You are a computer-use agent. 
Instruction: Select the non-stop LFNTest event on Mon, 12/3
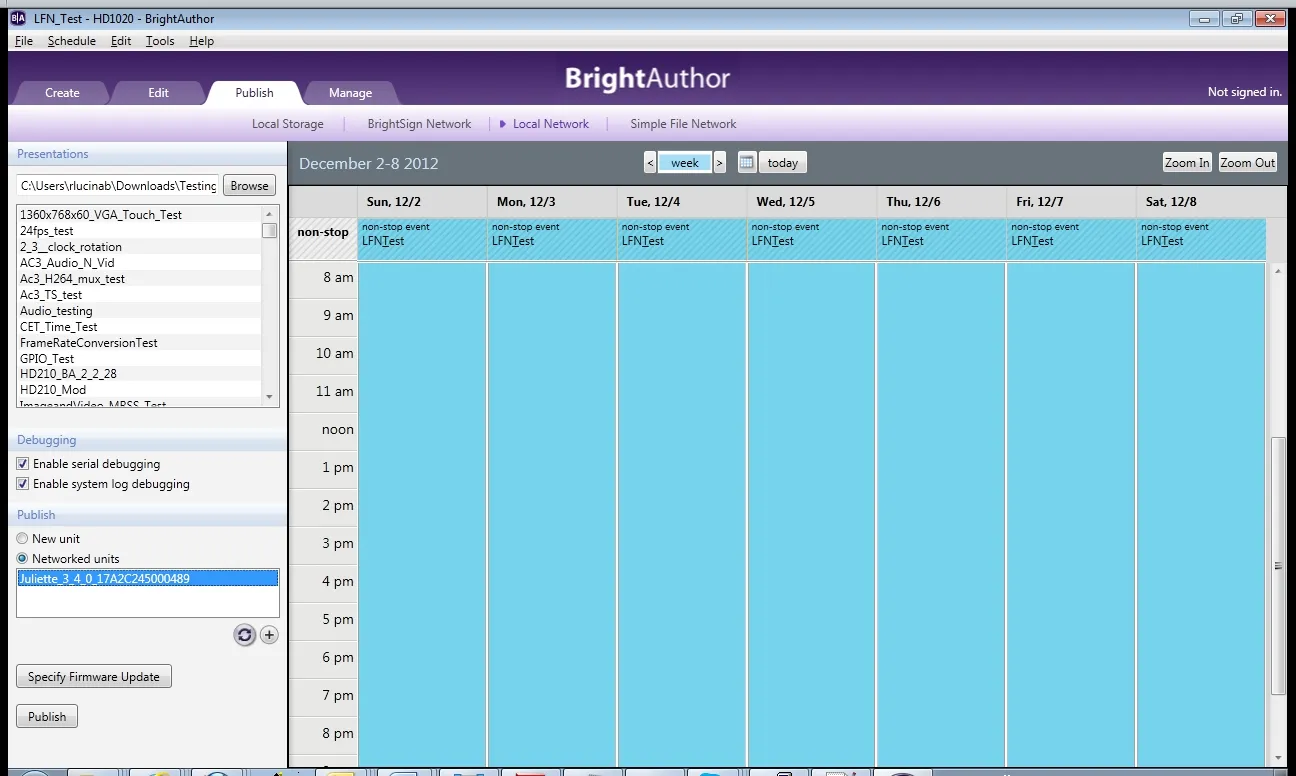552,240
